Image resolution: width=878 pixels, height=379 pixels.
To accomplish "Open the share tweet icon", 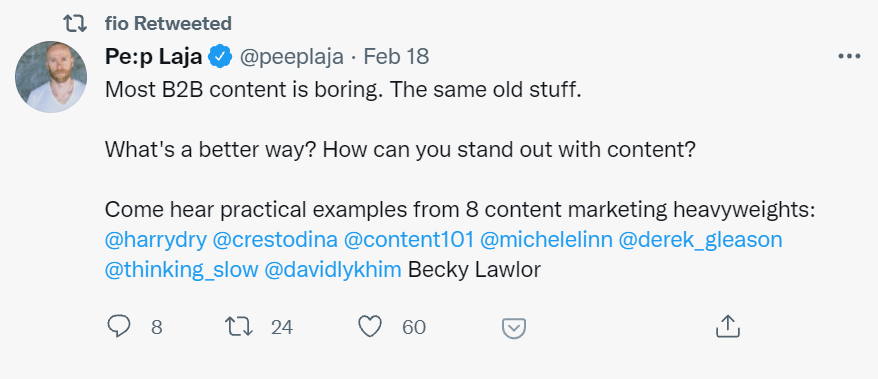I will (728, 326).
